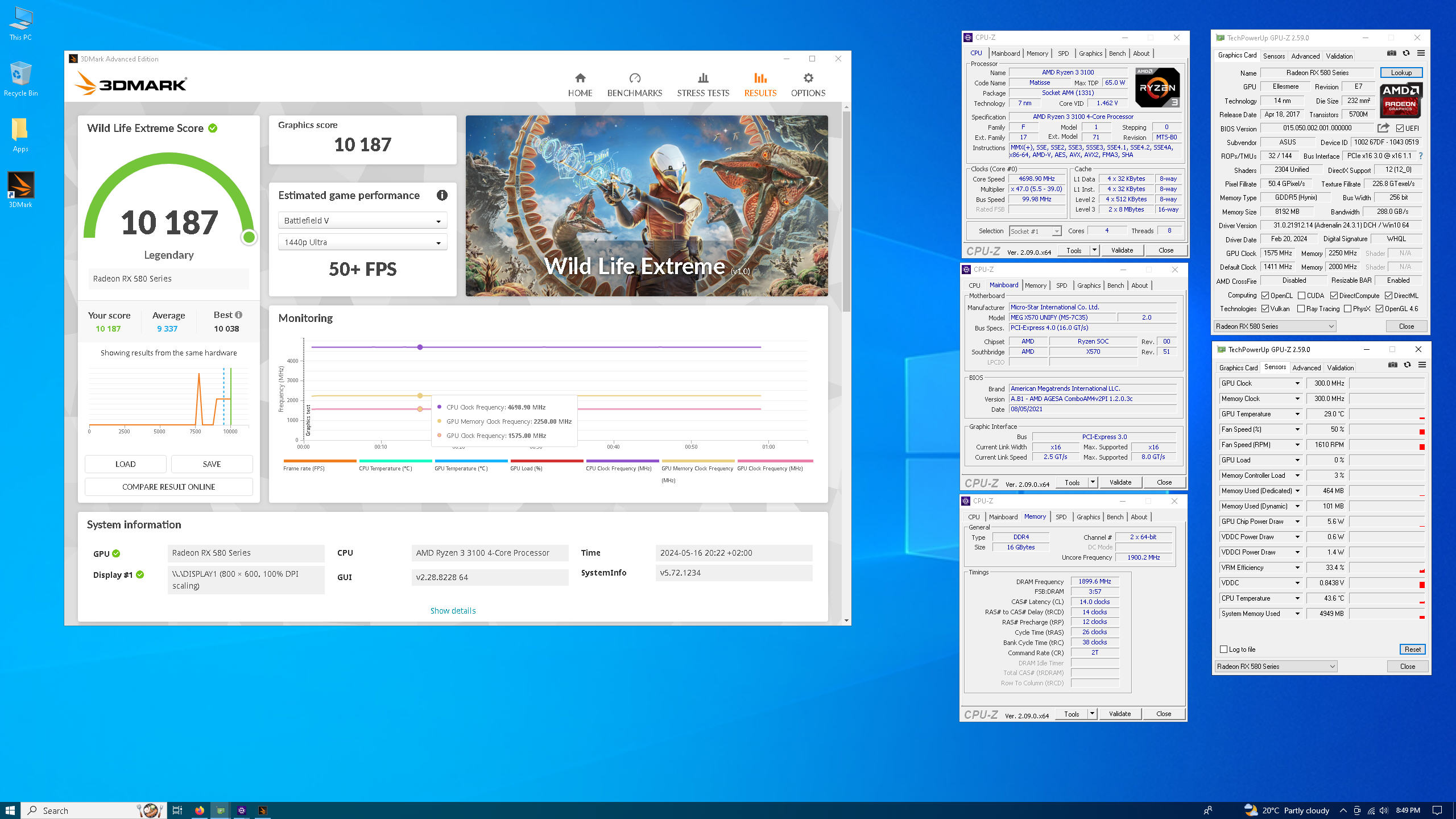This screenshot has width=1456, height=819.
Task: Open Validation tab in GPU-Z Sensors window
Action: click(x=1341, y=368)
